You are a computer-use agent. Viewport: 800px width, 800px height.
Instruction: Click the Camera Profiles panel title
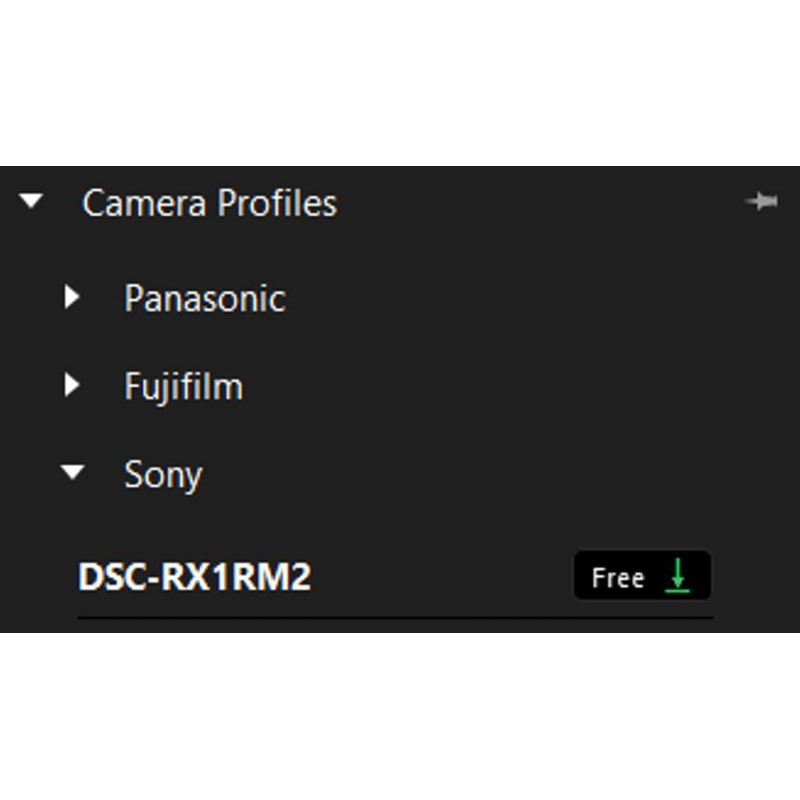209,203
